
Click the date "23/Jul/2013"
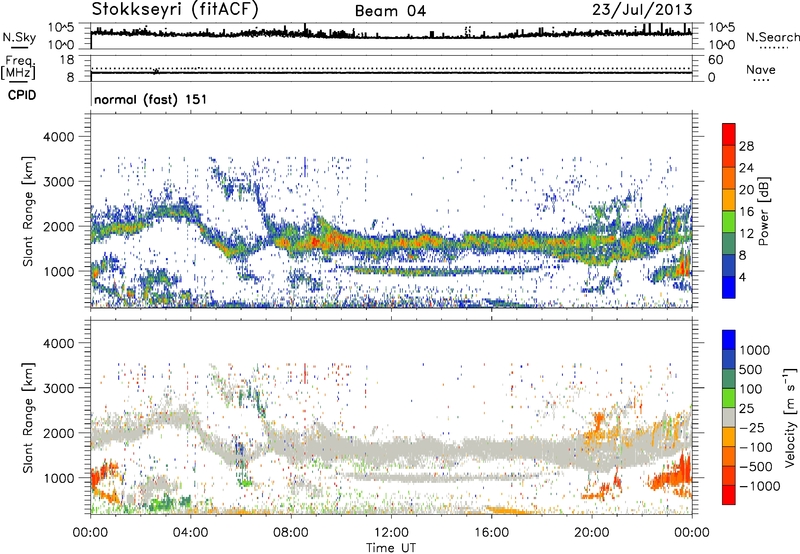click(x=642, y=9)
